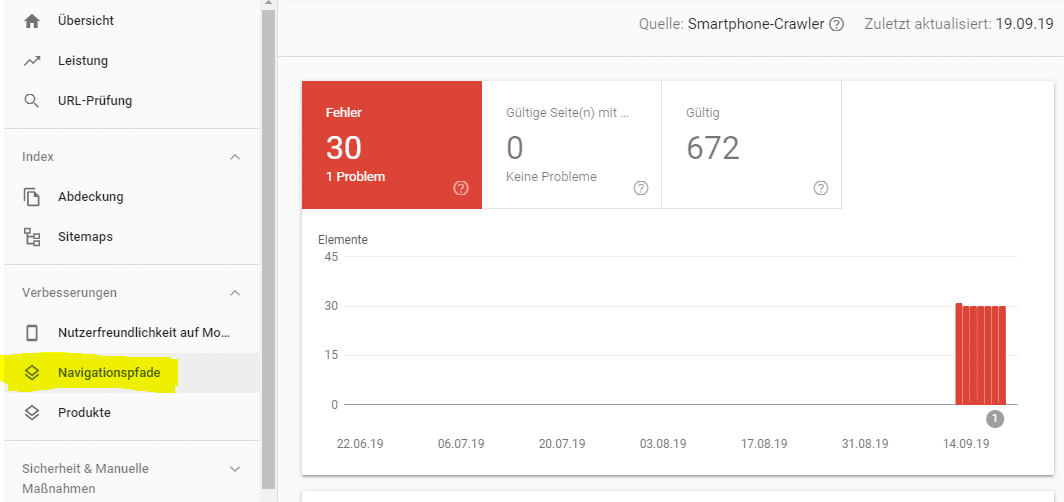Collapse the Verbesserungen section chevron

click(235, 293)
